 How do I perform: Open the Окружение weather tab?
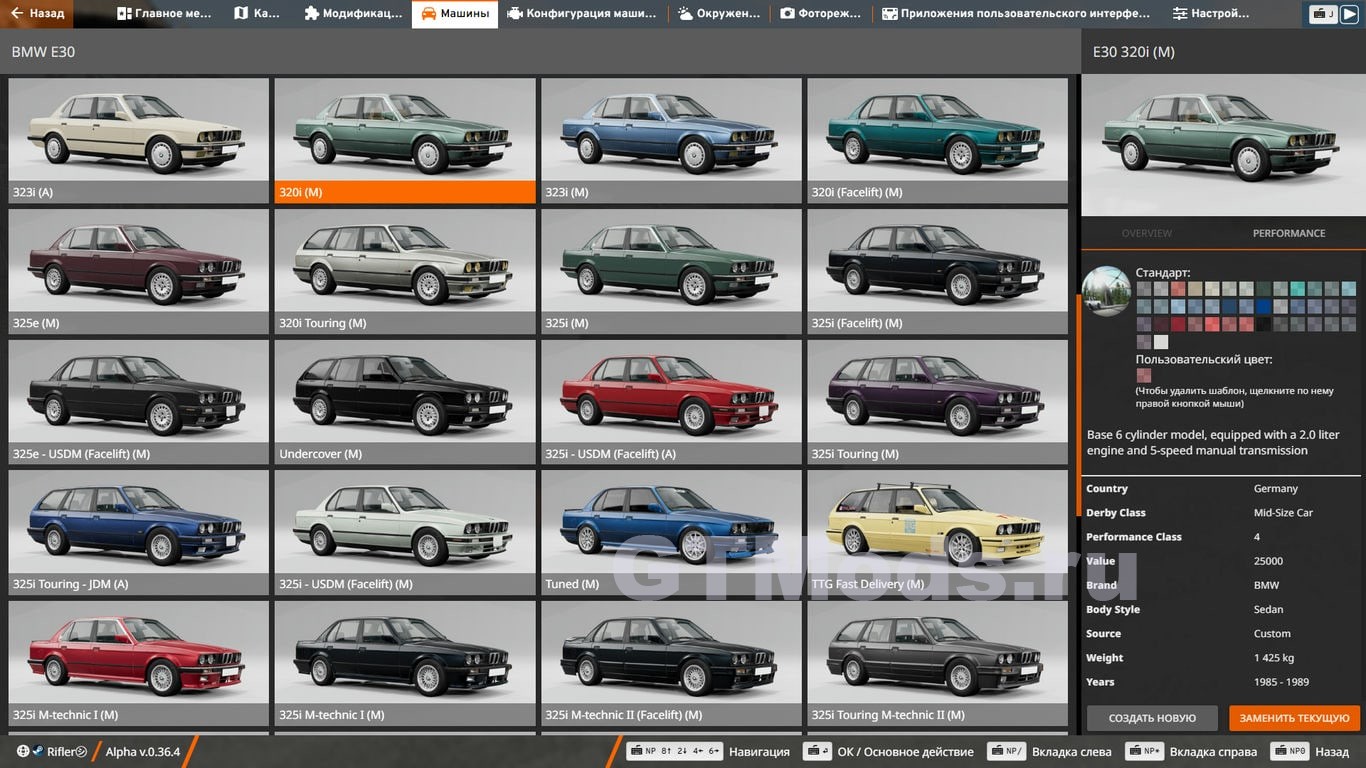pos(717,14)
